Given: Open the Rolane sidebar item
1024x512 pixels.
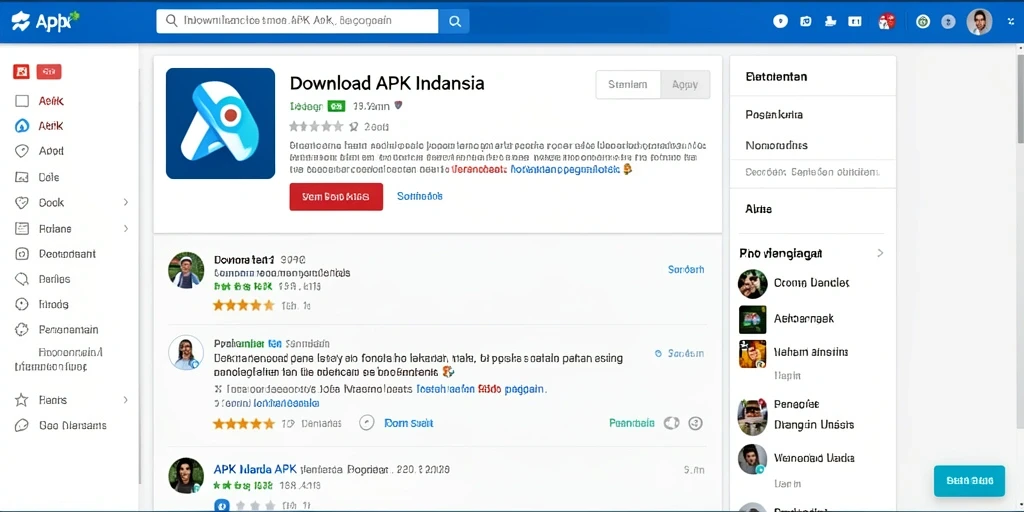Looking at the screenshot, I should (42, 229).
